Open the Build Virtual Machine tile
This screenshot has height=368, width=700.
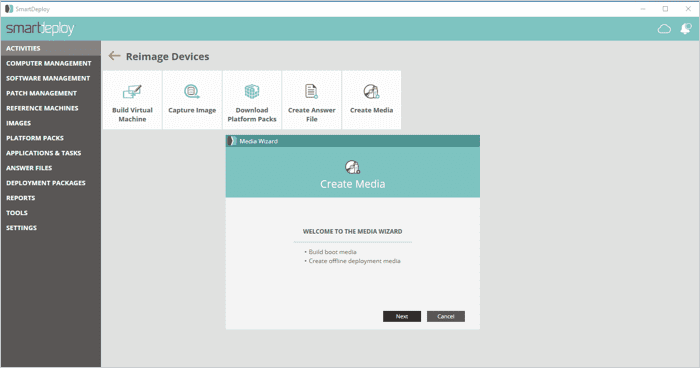pos(132,100)
